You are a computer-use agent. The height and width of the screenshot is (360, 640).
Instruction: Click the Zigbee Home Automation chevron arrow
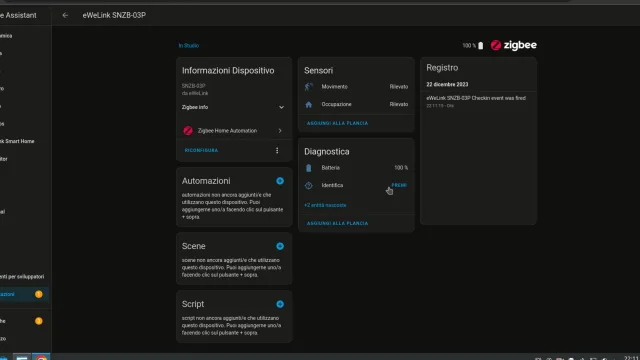click(x=280, y=131)
